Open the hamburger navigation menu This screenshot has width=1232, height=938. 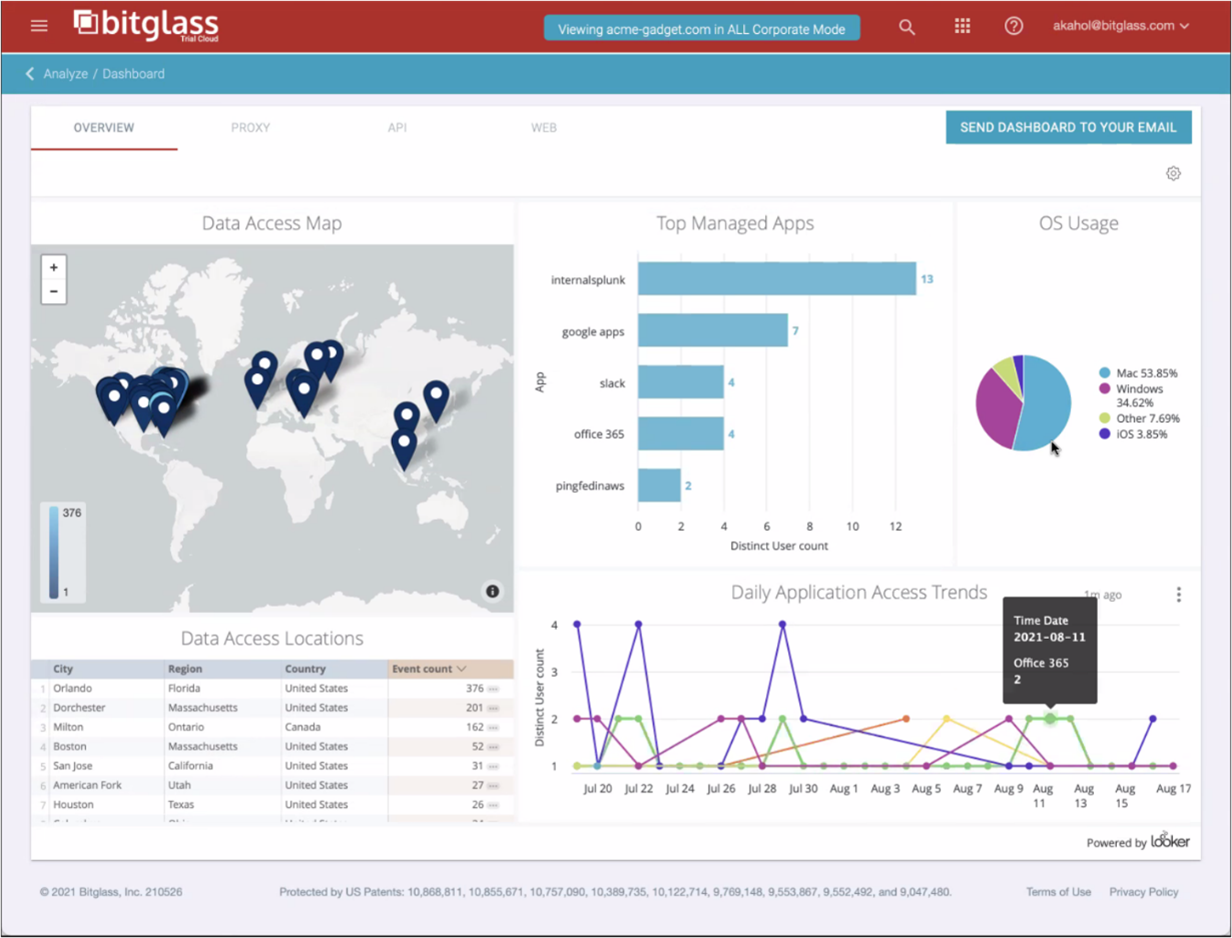pos(39,26)
